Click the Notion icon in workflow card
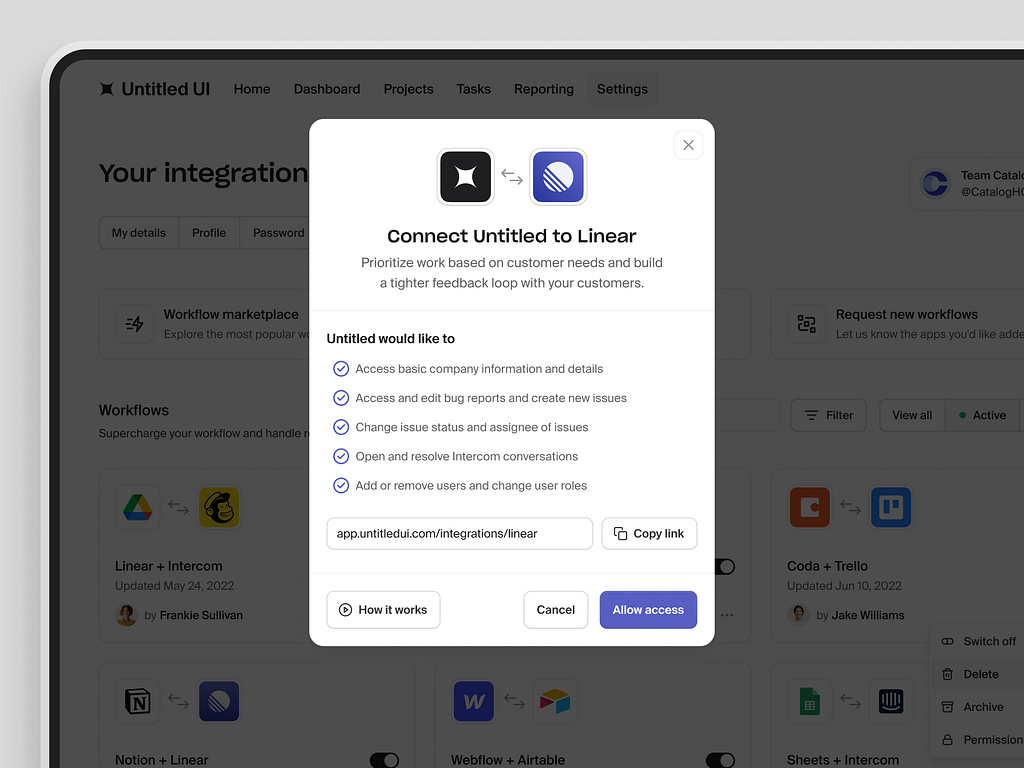The height and width of the screenshot is (768, 1024). 136,701
